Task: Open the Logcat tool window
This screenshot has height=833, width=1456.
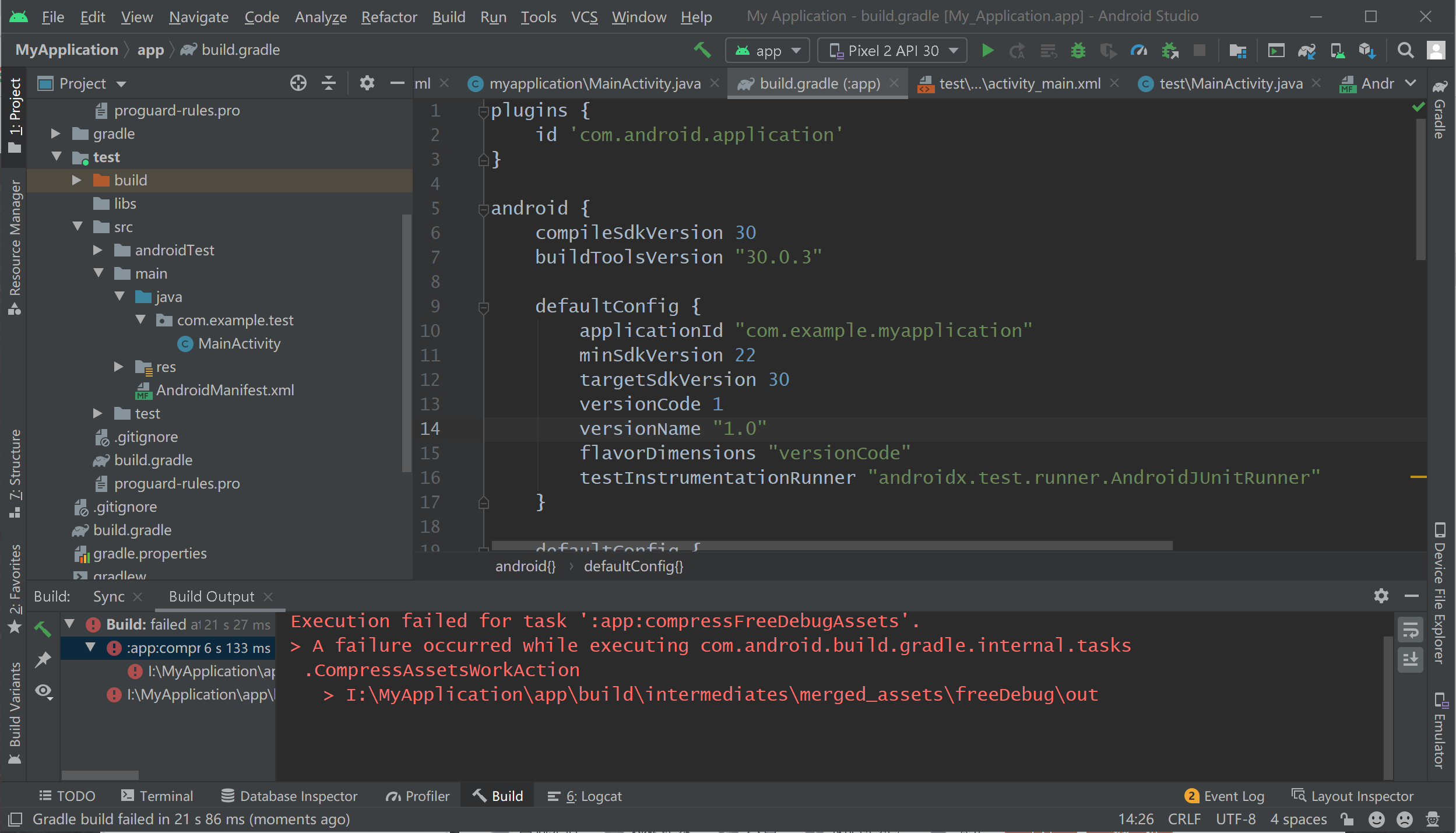Action: (583, 795)
